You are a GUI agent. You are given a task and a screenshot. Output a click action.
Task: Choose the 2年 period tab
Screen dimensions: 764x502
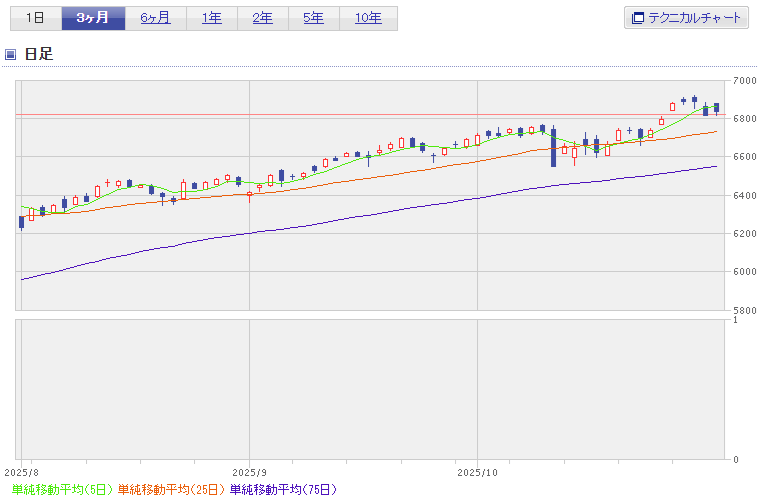pyautogui.click(x=262, y=18)
